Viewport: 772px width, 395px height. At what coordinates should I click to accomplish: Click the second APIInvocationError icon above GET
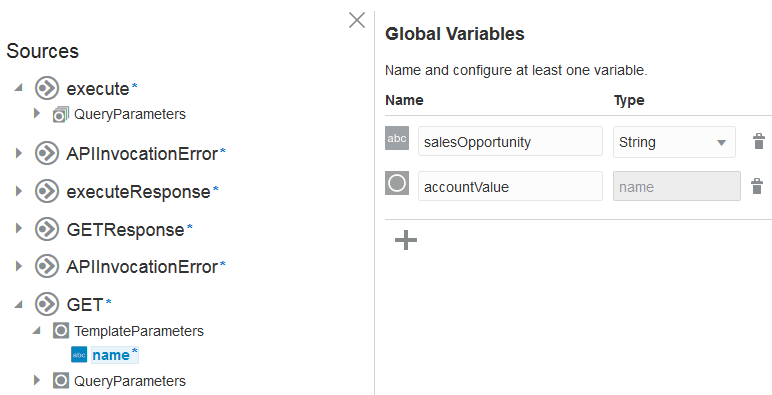point(47,266)
